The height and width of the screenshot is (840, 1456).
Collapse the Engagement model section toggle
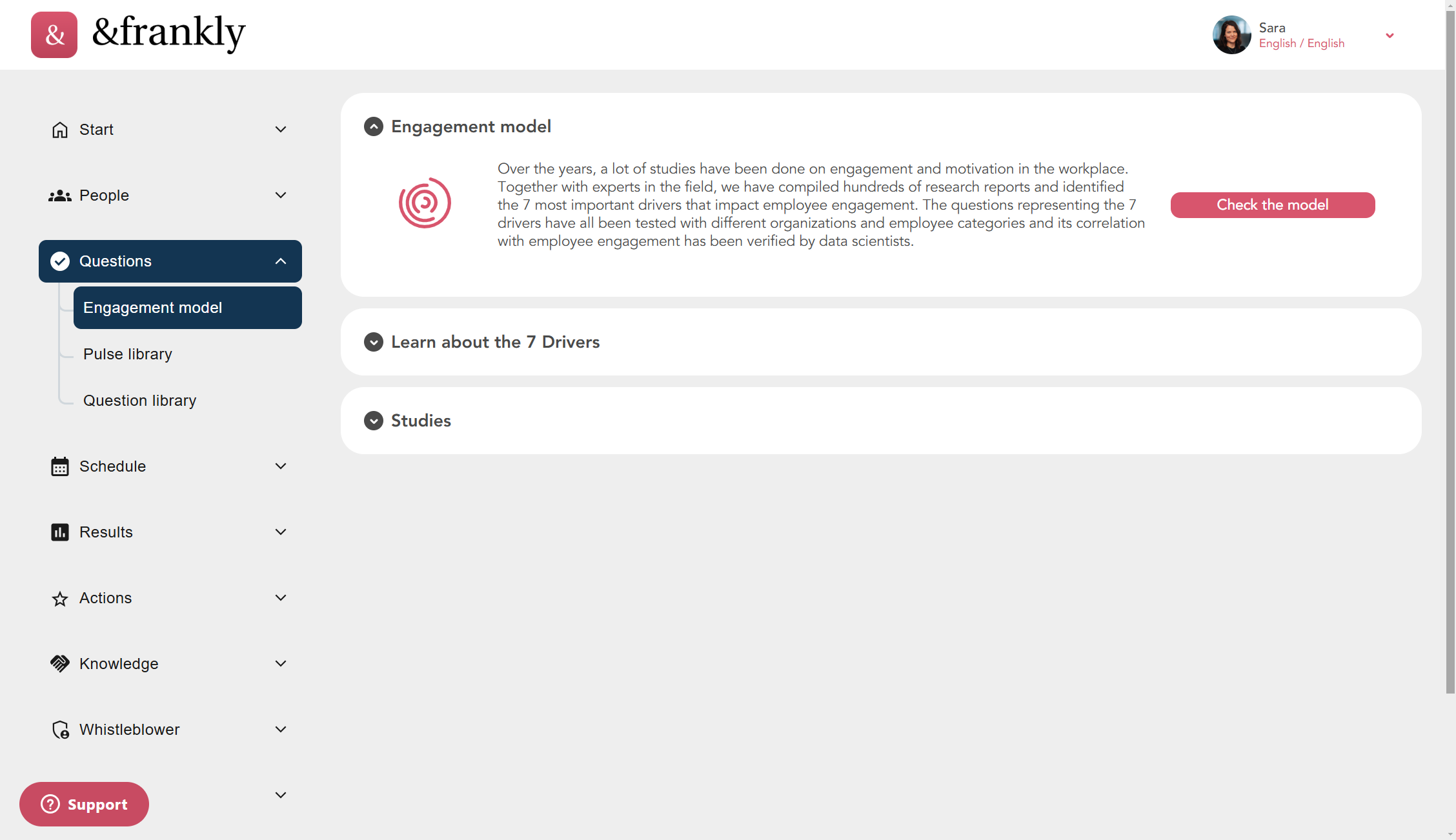374,126
